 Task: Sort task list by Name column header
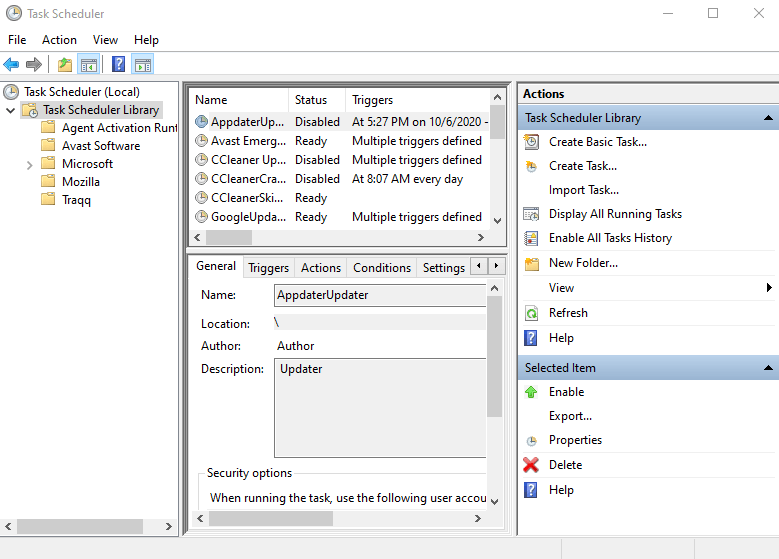tap(239, 100)
